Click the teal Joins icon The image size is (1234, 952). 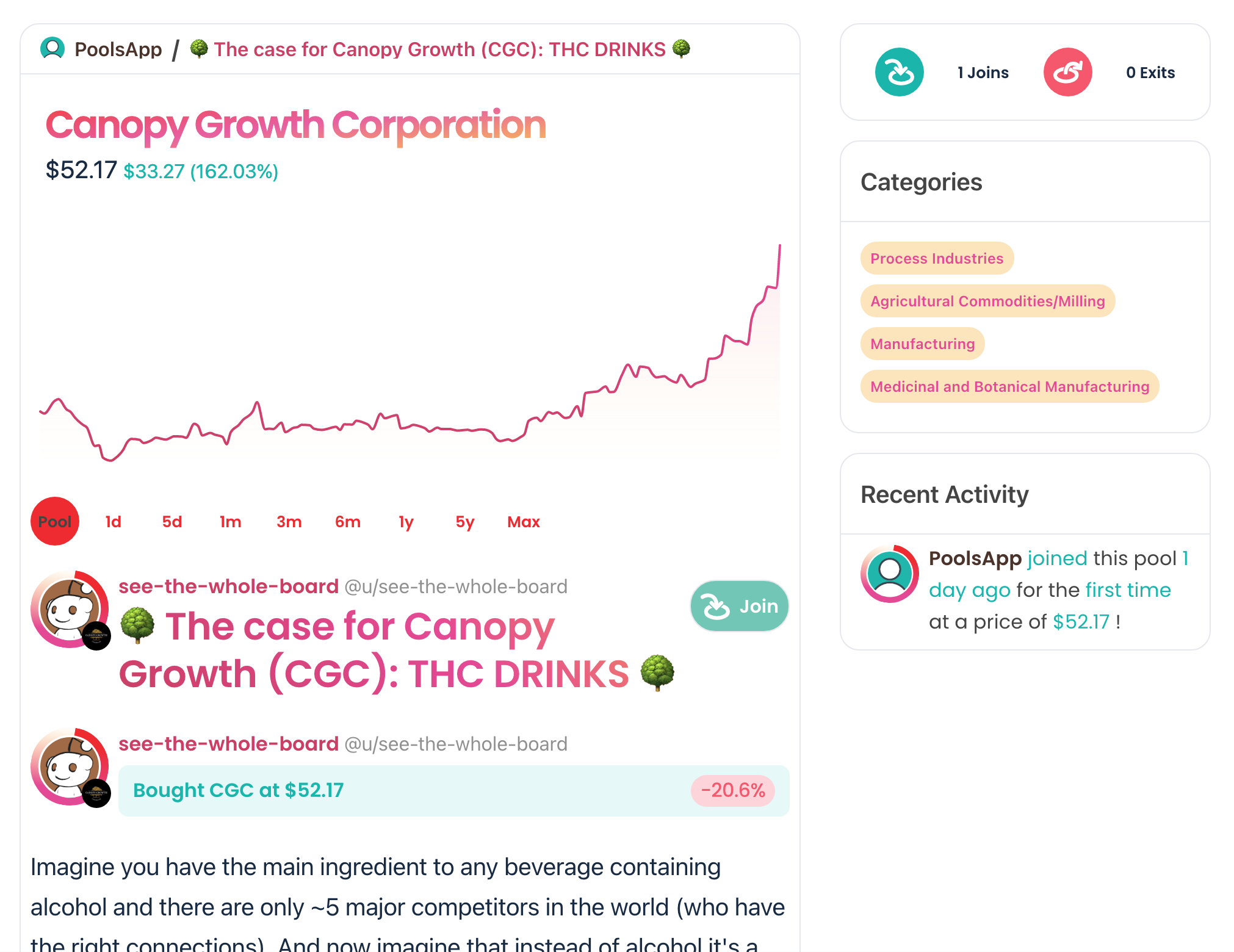coord(899,72)
